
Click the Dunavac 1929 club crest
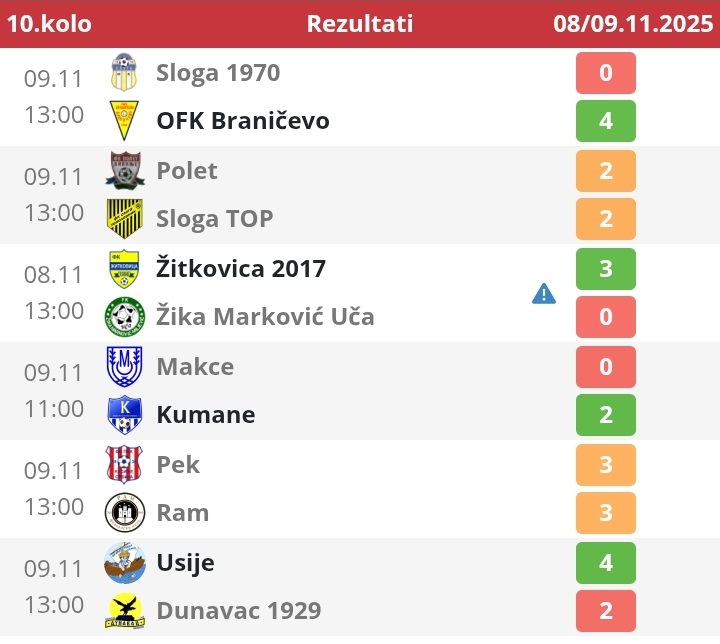pos(124,611)
